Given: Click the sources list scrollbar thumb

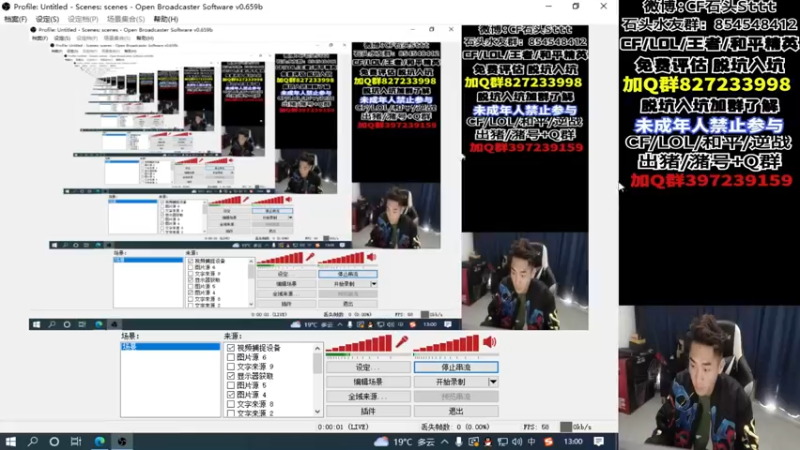Looking at the screenshot, I should (317, 363).
